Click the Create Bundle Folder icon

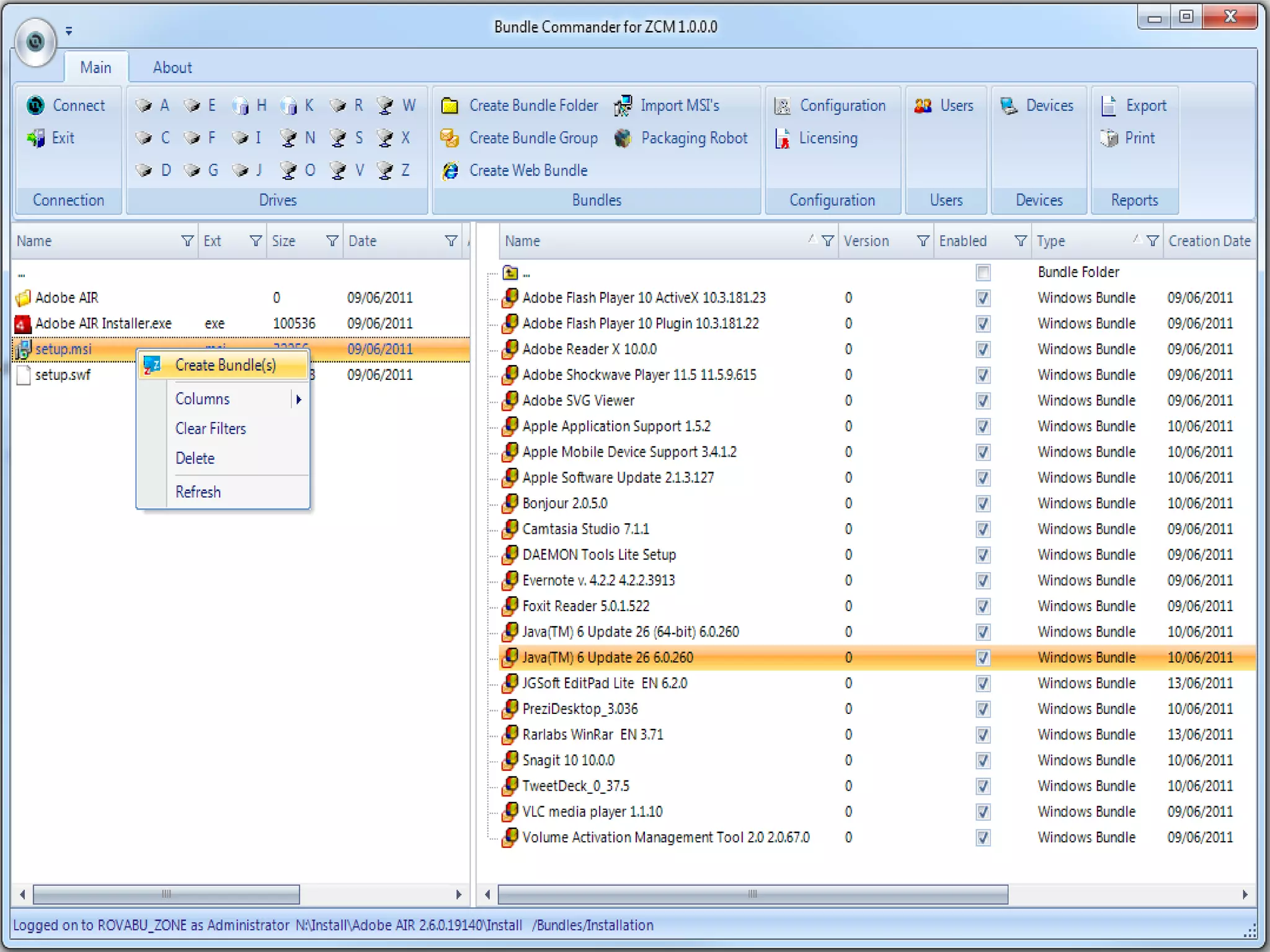450,106
